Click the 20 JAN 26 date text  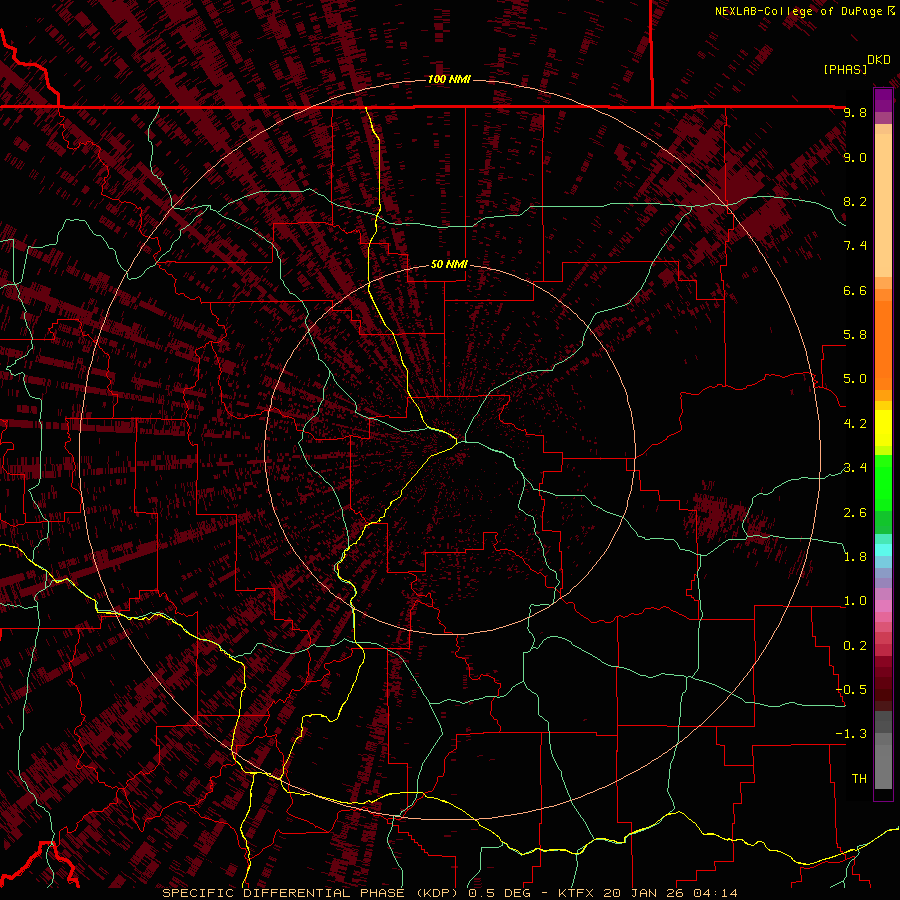(x=643, y=893)
